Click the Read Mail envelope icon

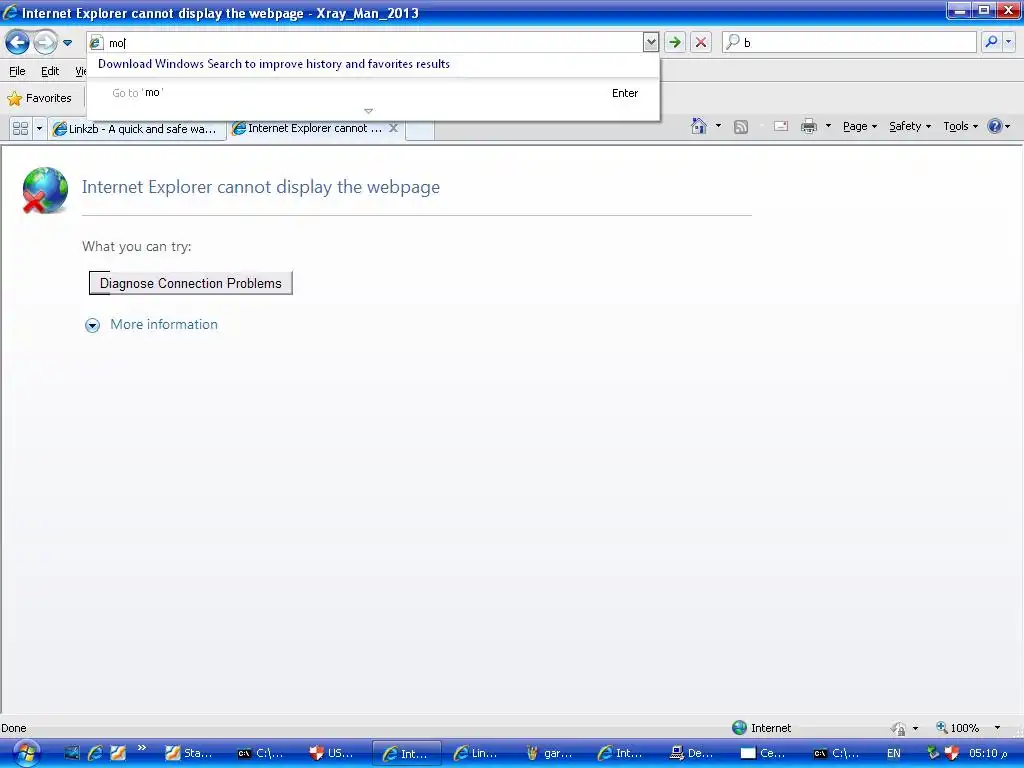click(x=780, y=126)
